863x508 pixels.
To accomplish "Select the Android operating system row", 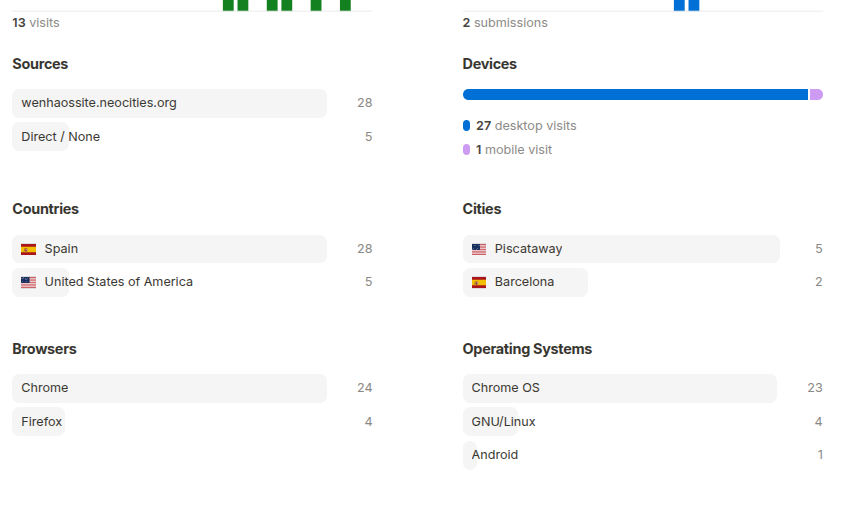I will tap(494, 455).
